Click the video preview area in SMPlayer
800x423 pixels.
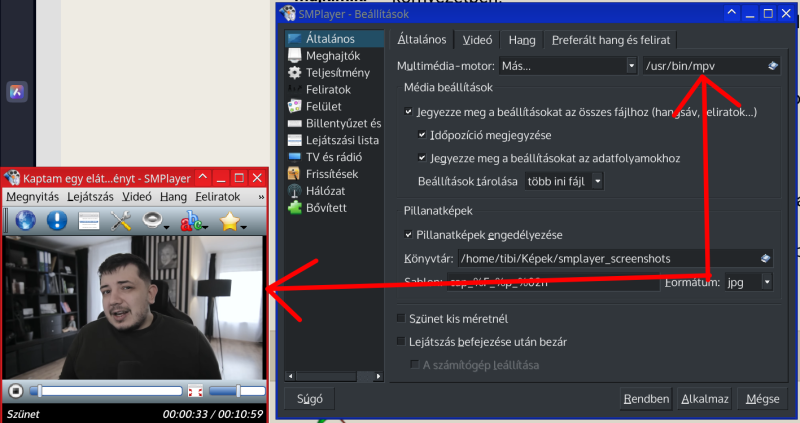click(x=134, y=307)
